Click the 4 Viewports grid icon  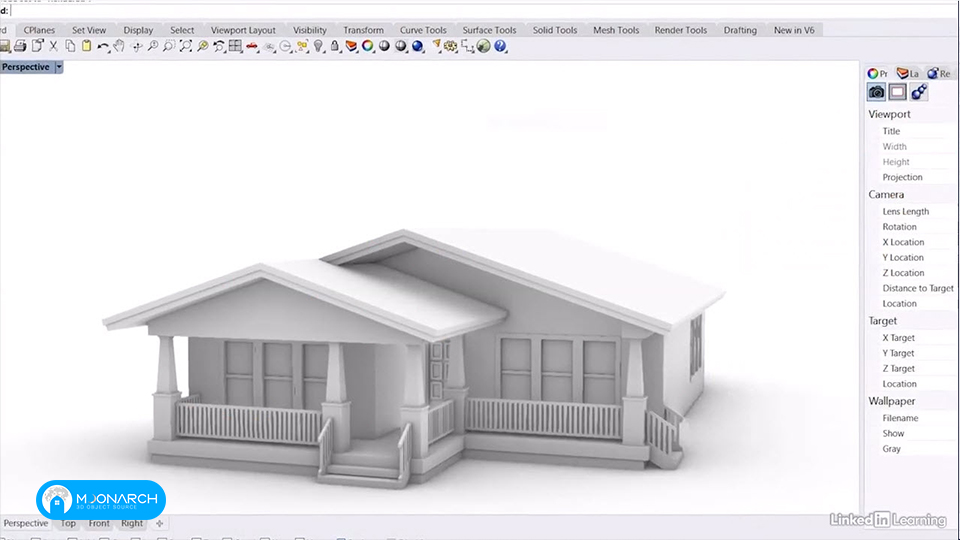coord(235,46)
